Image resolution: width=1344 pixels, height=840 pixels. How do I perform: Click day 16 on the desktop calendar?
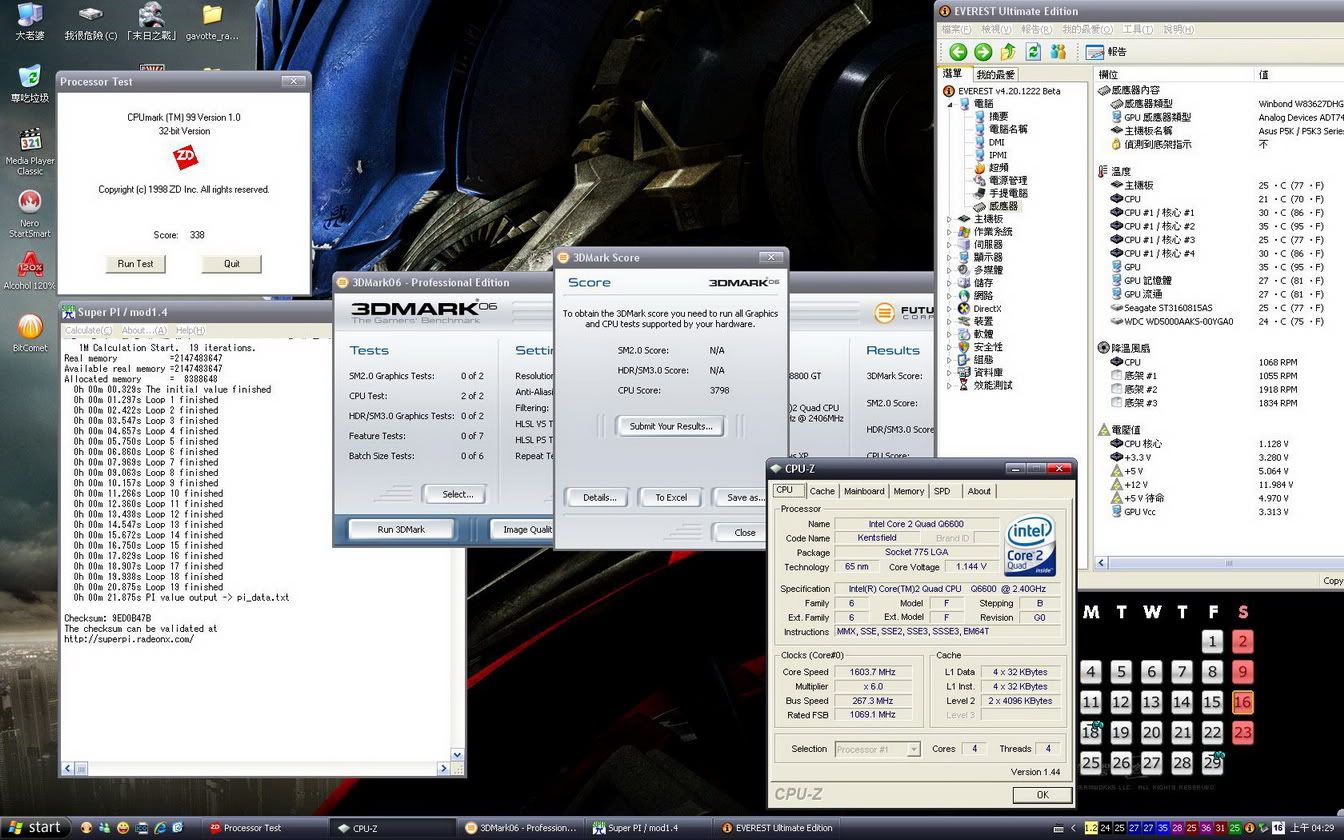click(x=1243, y=703)
